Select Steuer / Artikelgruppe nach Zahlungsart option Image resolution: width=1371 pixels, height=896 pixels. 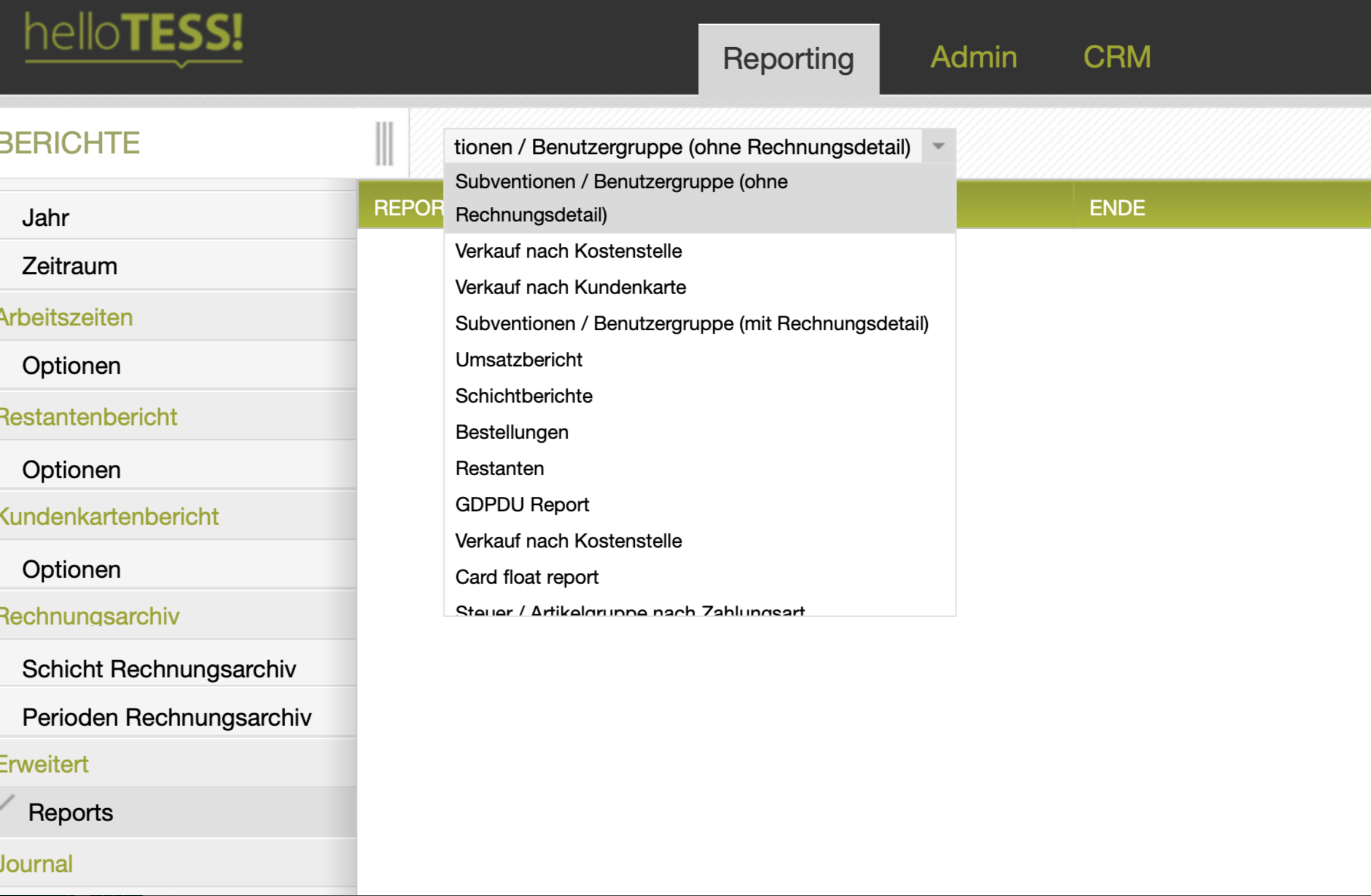[700, 607]
